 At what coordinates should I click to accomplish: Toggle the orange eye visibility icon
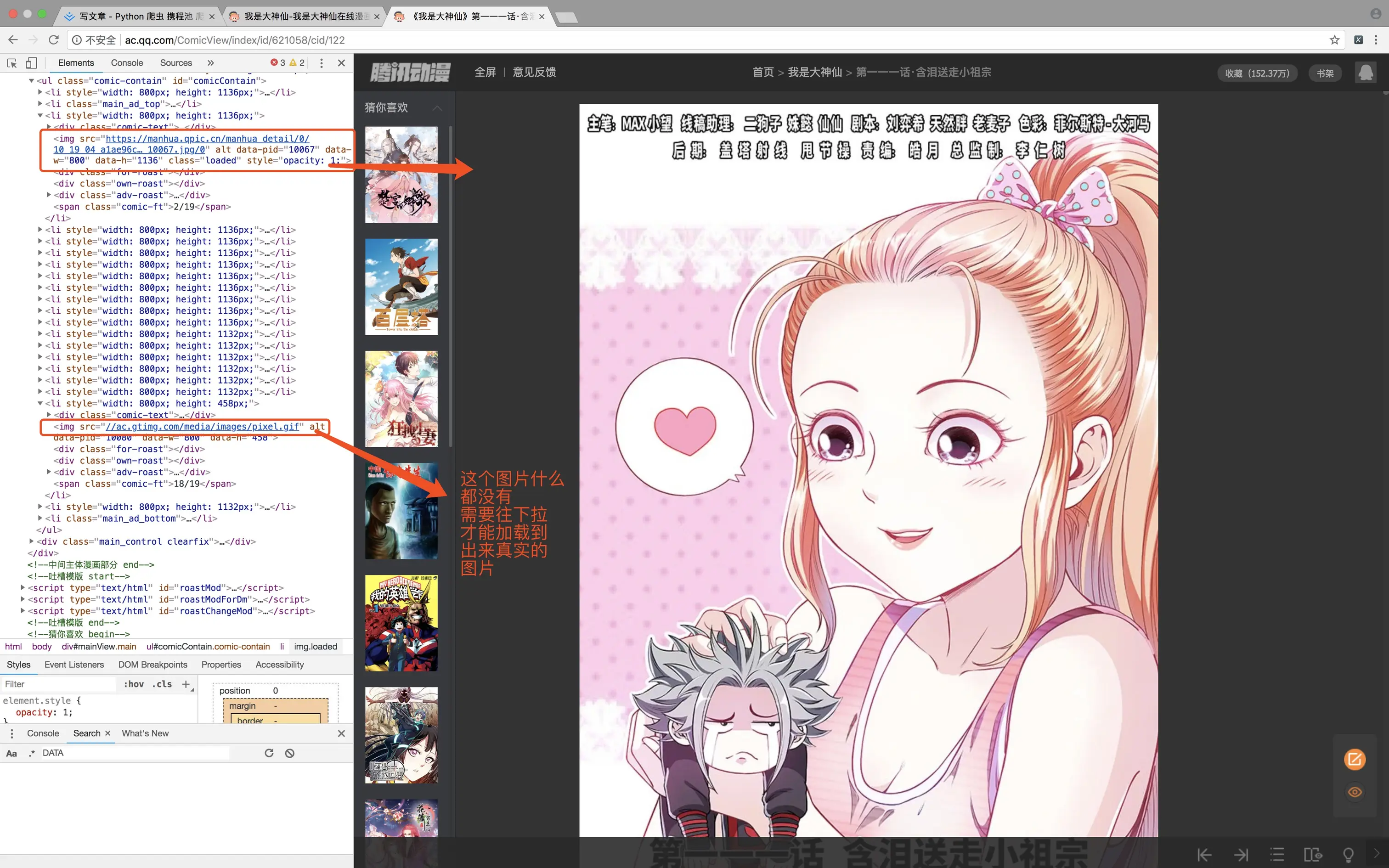pos(1355,792)
